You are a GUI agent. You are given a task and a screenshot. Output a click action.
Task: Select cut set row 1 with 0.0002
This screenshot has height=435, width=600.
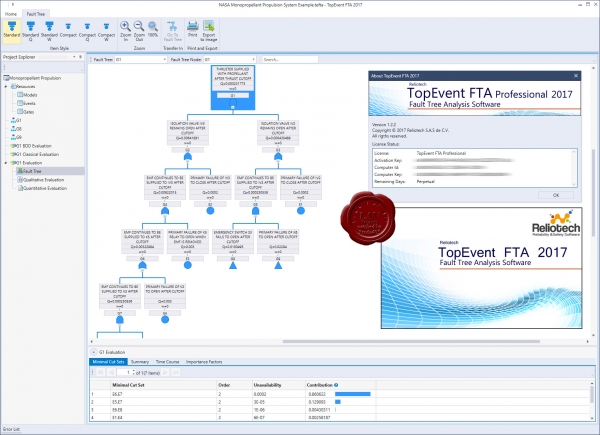click(x=341, y=394)
